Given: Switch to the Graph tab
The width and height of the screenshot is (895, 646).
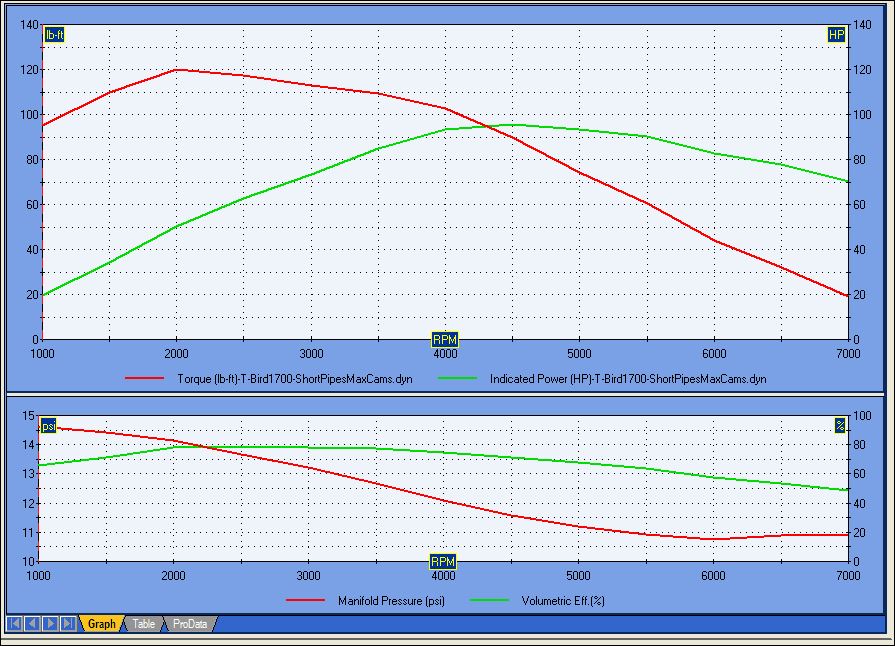Looking at the screenshot, I should [101, 624].
